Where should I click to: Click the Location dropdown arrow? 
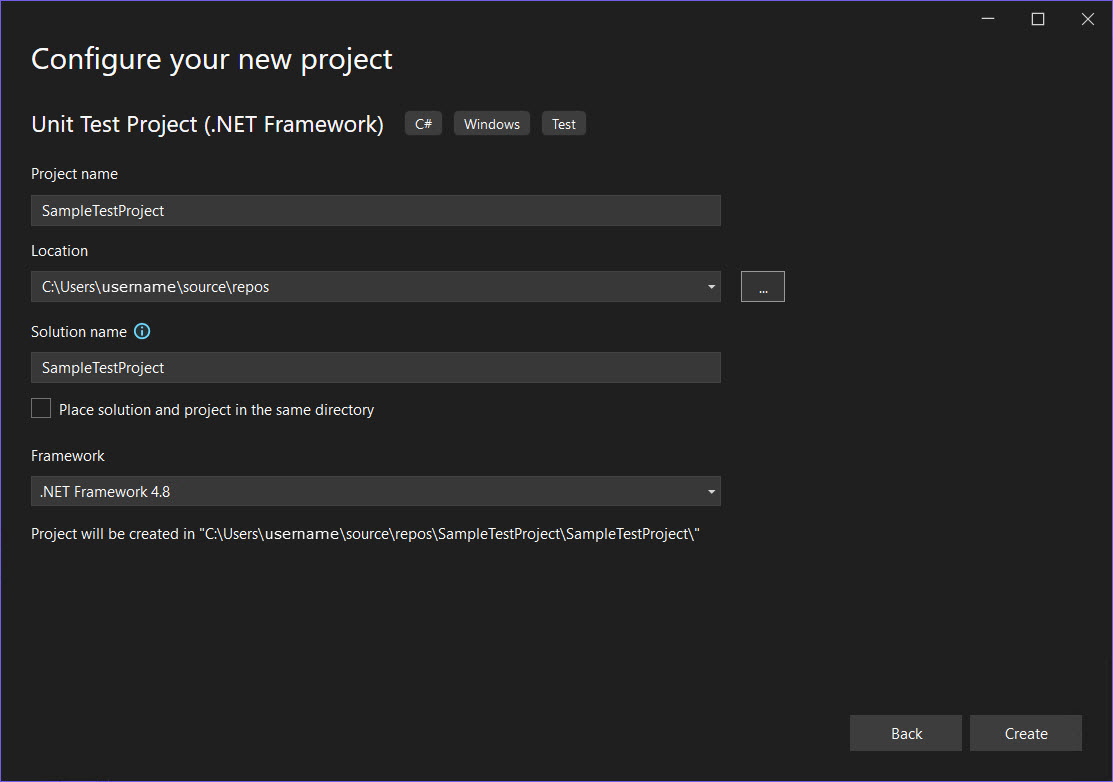(711, 286)
